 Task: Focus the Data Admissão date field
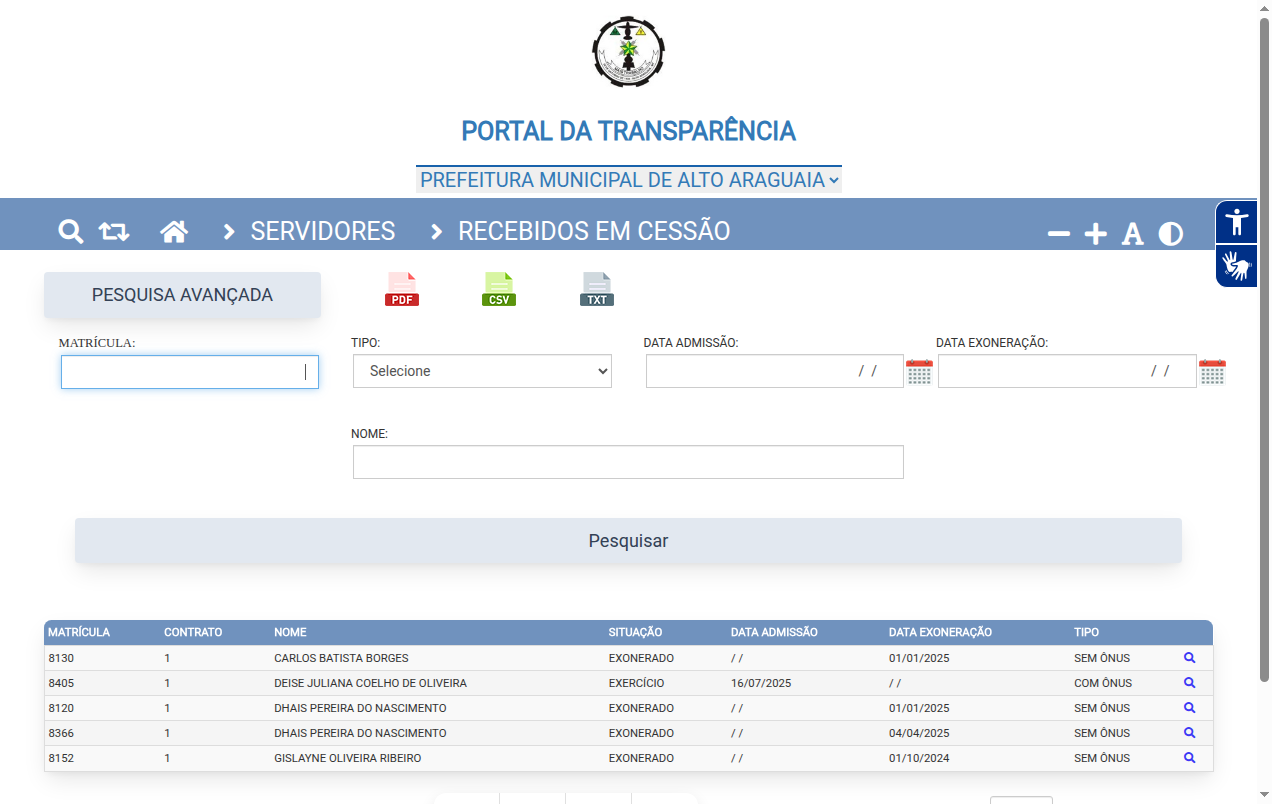tap(775, 371)
